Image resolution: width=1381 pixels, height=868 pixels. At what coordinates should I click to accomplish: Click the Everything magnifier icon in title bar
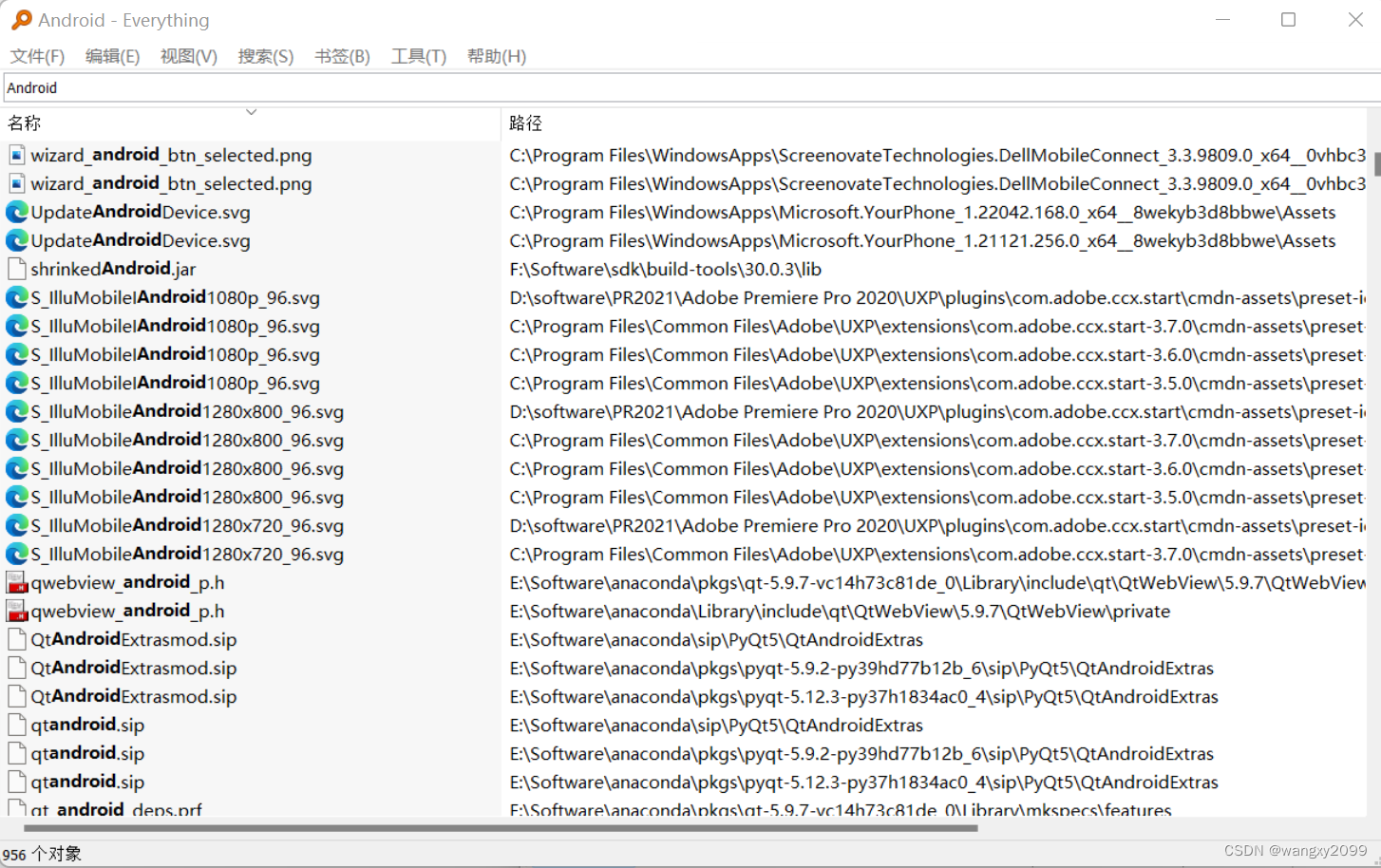(x=21, y=20)
